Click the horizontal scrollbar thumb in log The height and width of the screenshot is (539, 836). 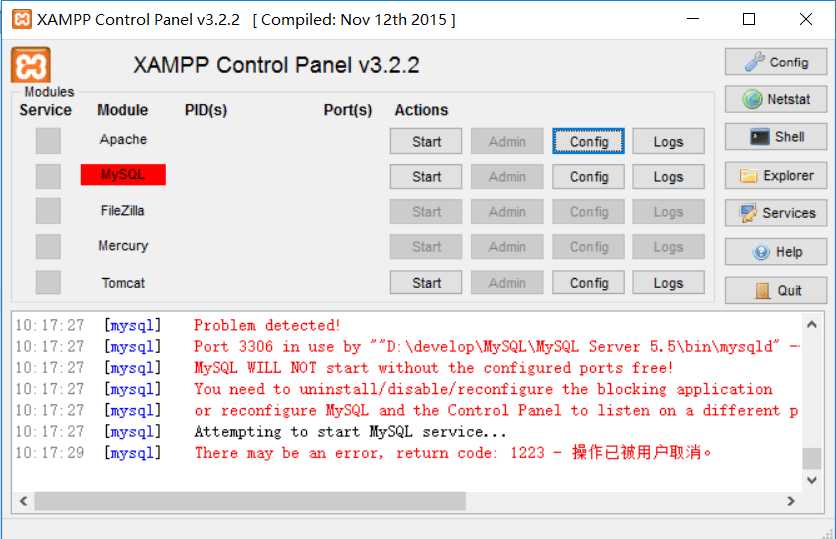point(250,501)
